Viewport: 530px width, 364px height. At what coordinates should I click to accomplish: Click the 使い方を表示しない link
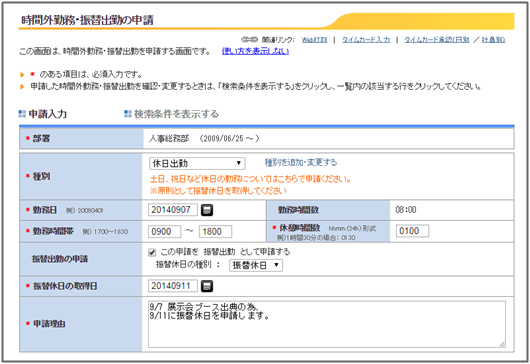255,51
